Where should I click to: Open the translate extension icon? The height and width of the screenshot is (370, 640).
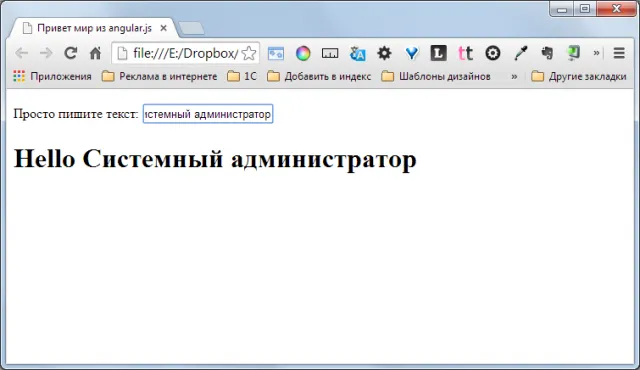(x=358, y=53)
